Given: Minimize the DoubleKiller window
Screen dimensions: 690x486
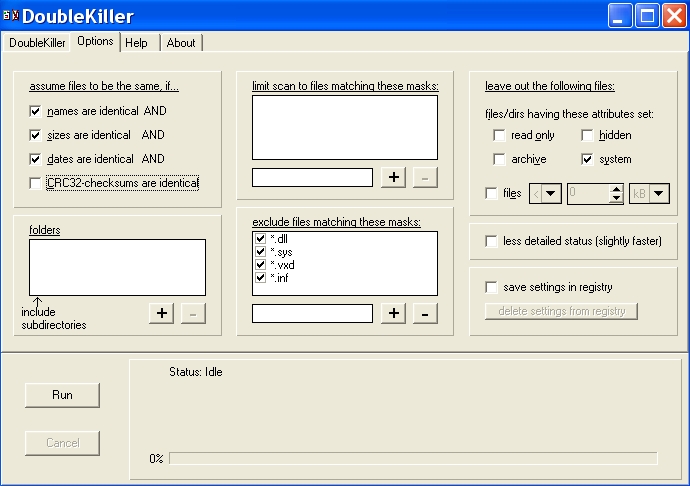Looking at the screenshot, I should coord(620,16).
